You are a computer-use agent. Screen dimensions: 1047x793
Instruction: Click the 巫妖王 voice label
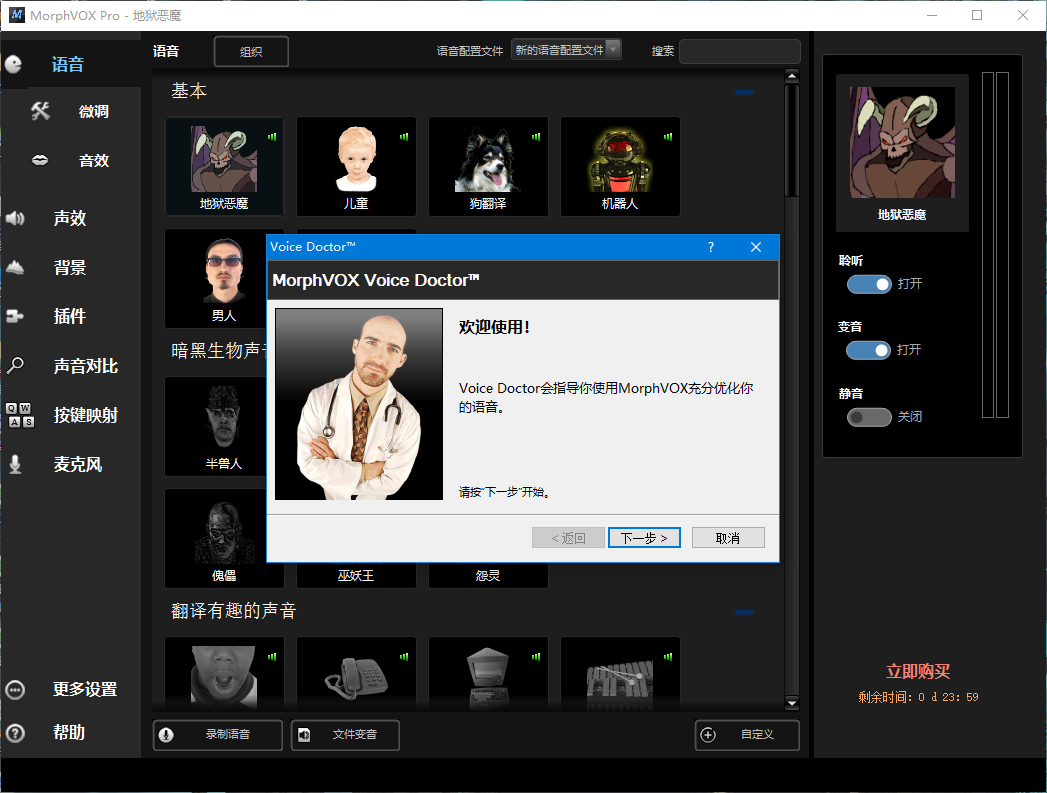tap(356, 575)
